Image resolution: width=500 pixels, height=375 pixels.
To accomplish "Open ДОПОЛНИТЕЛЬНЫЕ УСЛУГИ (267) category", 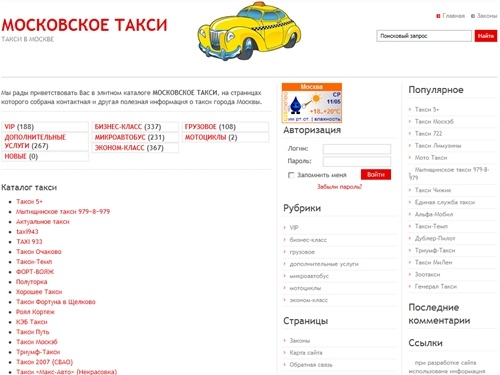I will (35, 141).
